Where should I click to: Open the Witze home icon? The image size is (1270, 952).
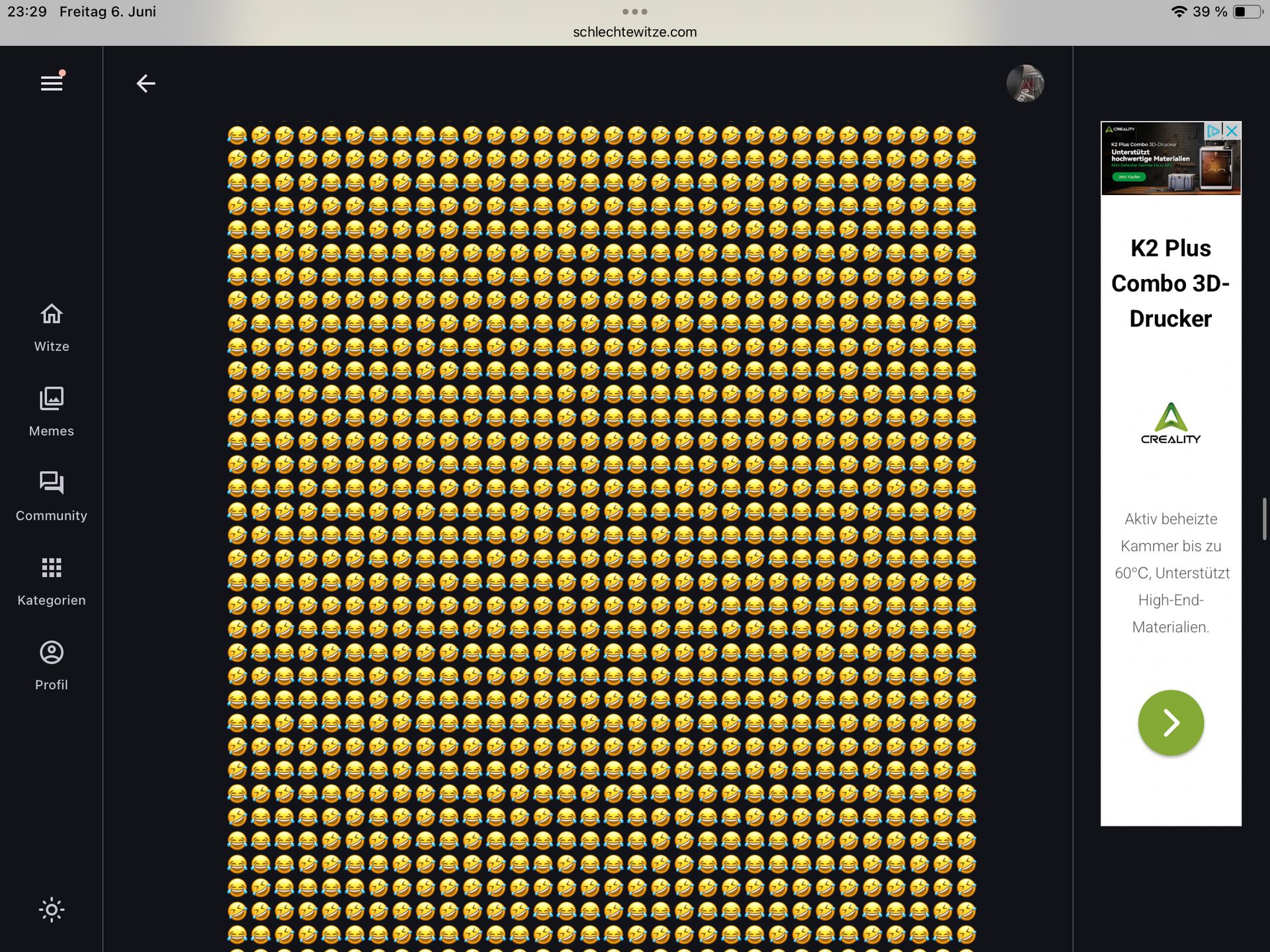point(52,315)
